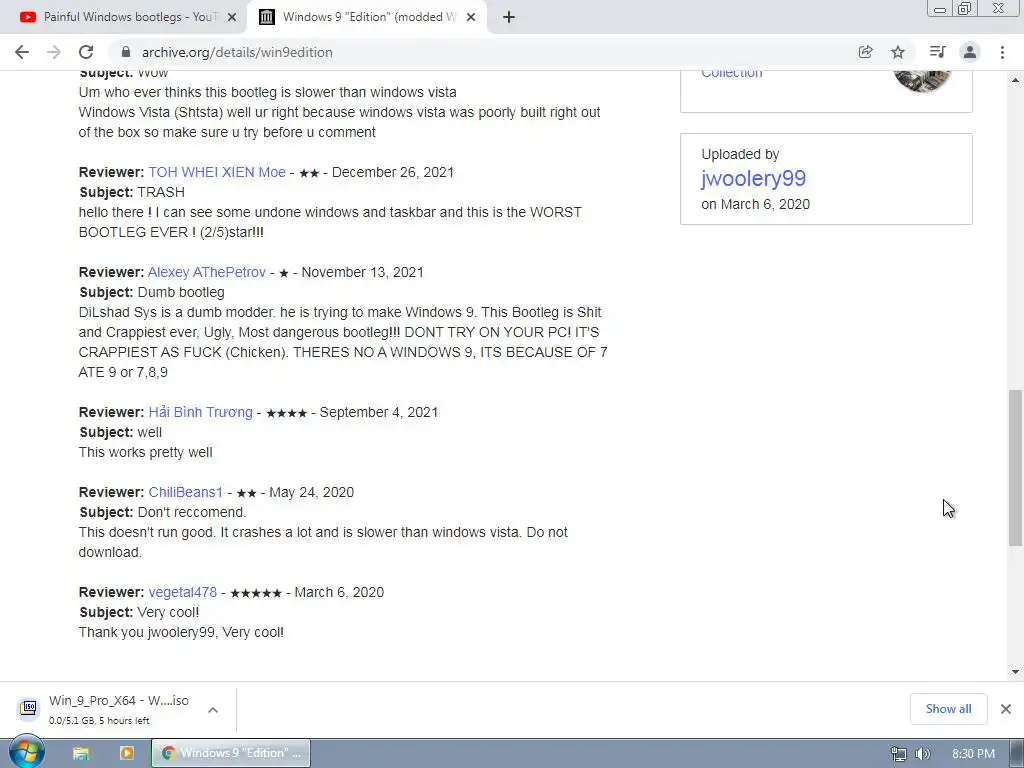Click the "Don't reccomend." subject text
Viewport: 1024px width, 768px height.
(x=192, y=512)
